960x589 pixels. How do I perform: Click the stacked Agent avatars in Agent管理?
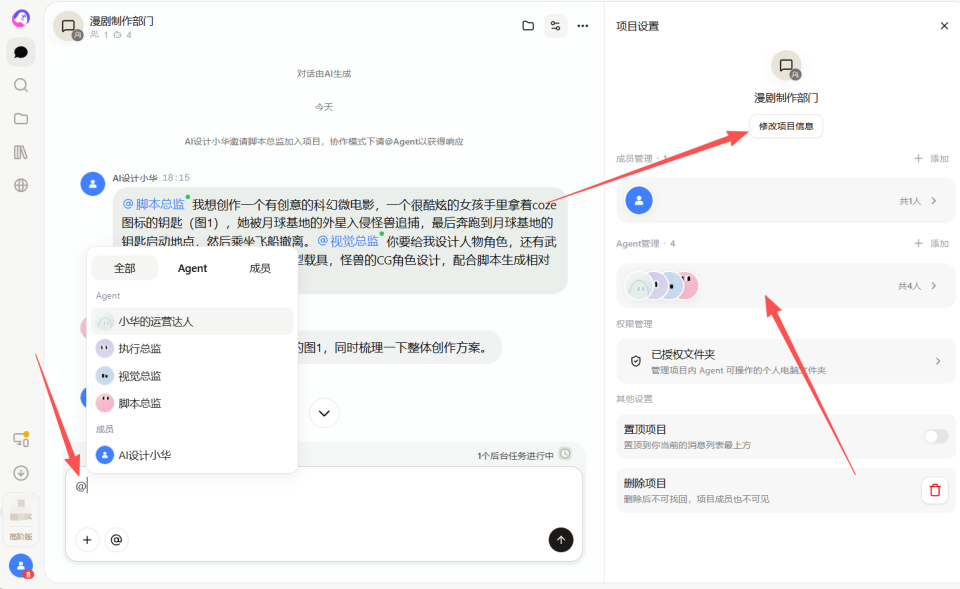[661, 285]
